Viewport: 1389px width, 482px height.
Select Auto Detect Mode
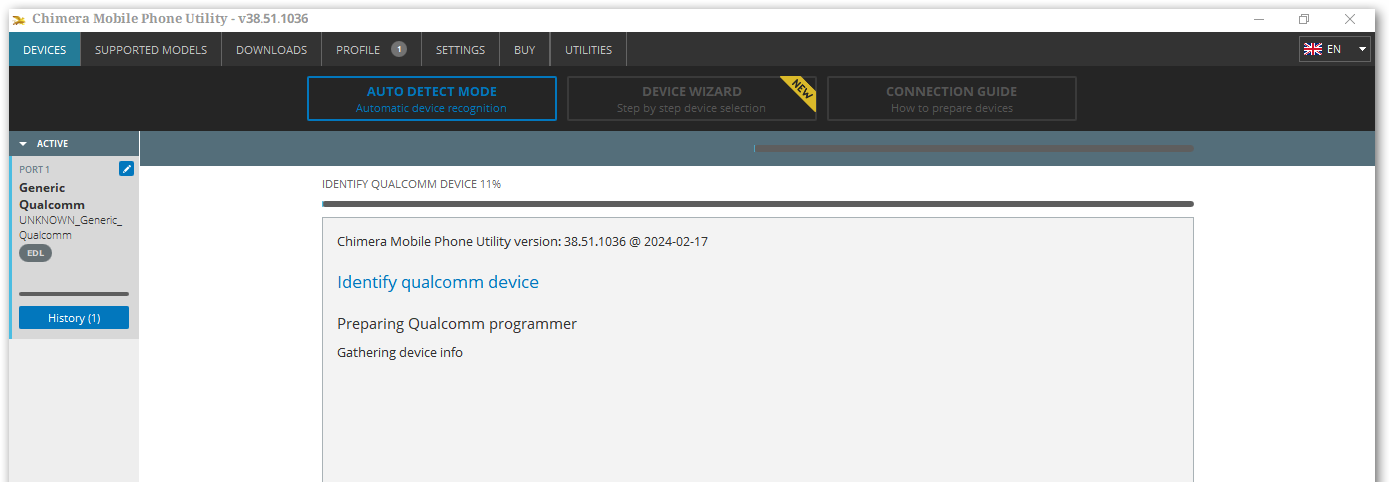[x=432, y=99]
